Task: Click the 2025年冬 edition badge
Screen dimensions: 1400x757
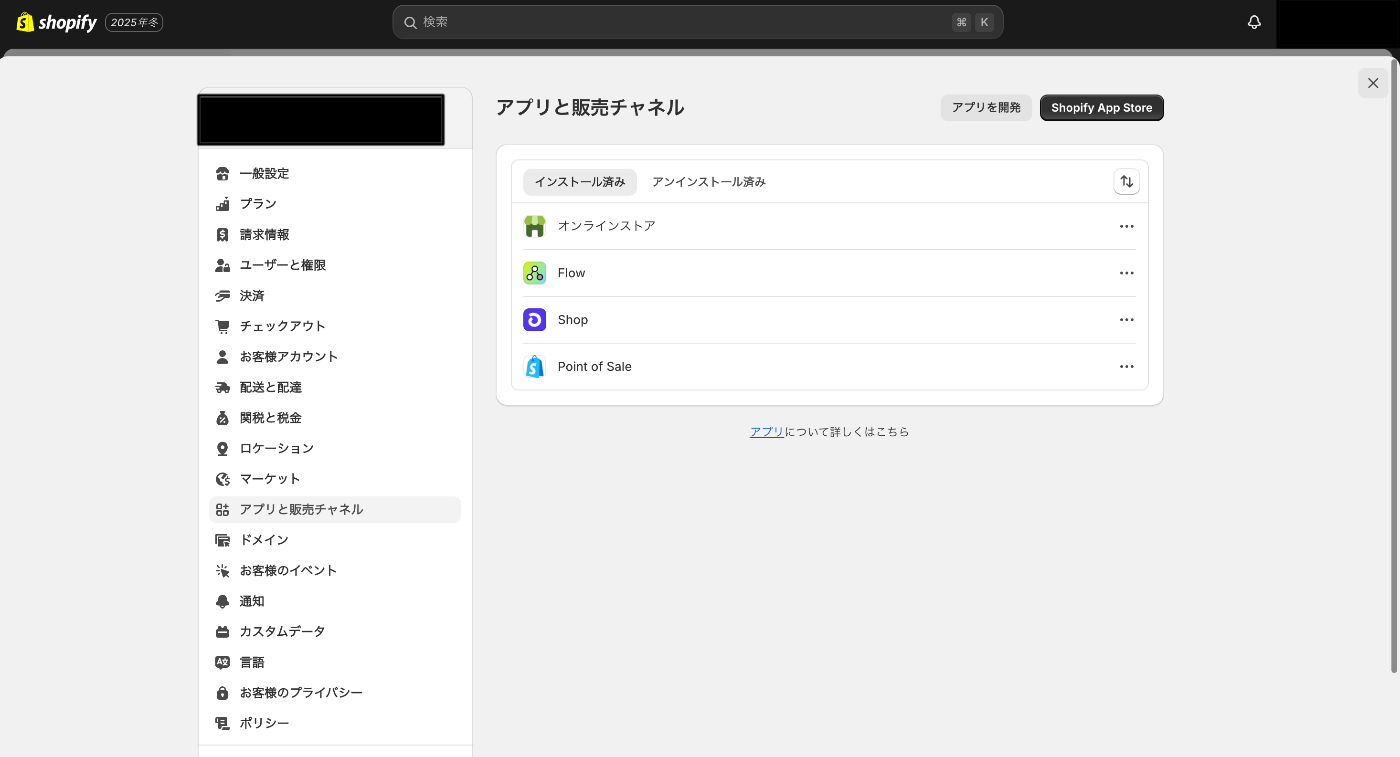Action: 134,22
